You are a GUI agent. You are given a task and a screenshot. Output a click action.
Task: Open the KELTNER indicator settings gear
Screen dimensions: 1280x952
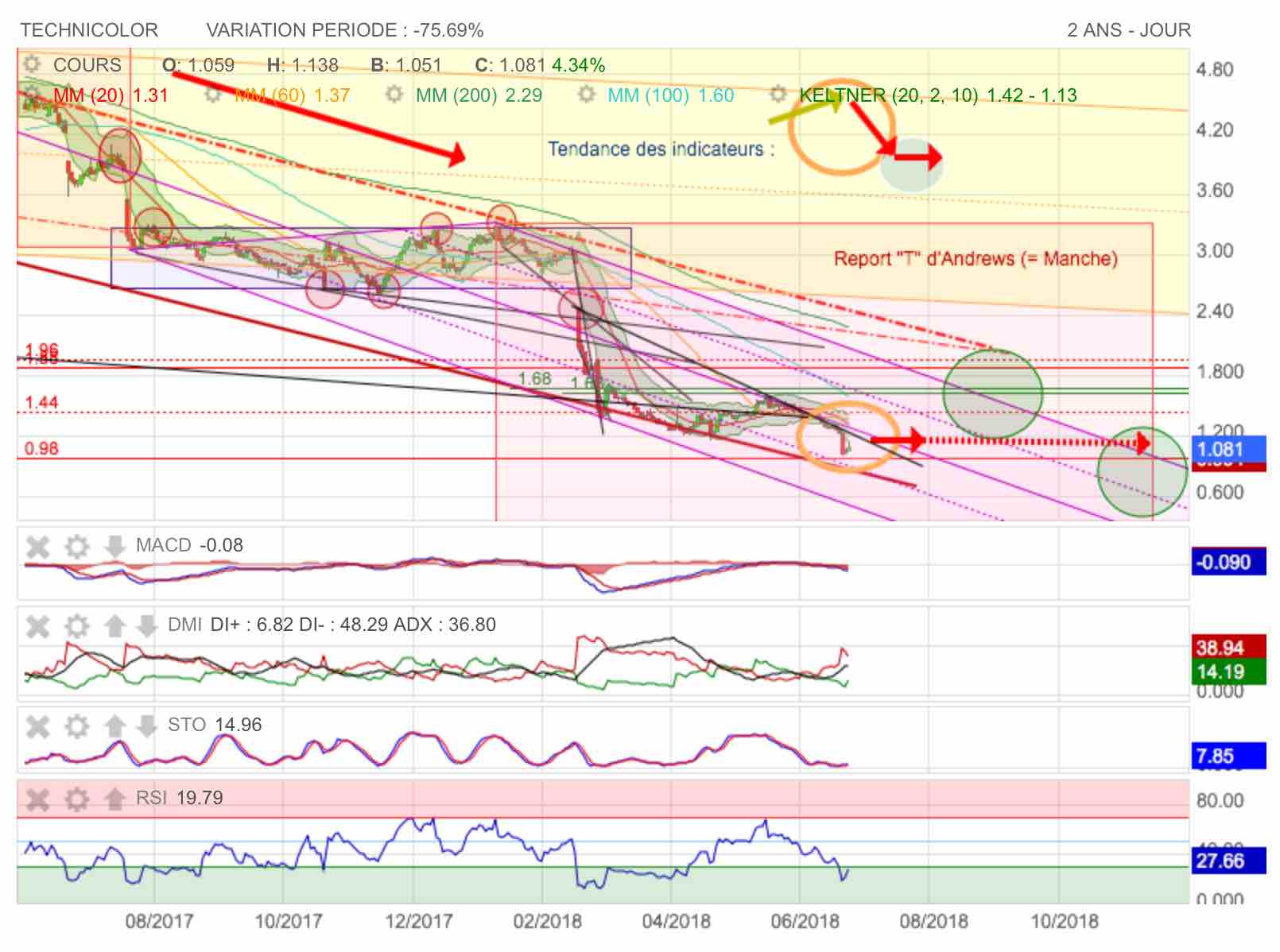pos(778,95)
